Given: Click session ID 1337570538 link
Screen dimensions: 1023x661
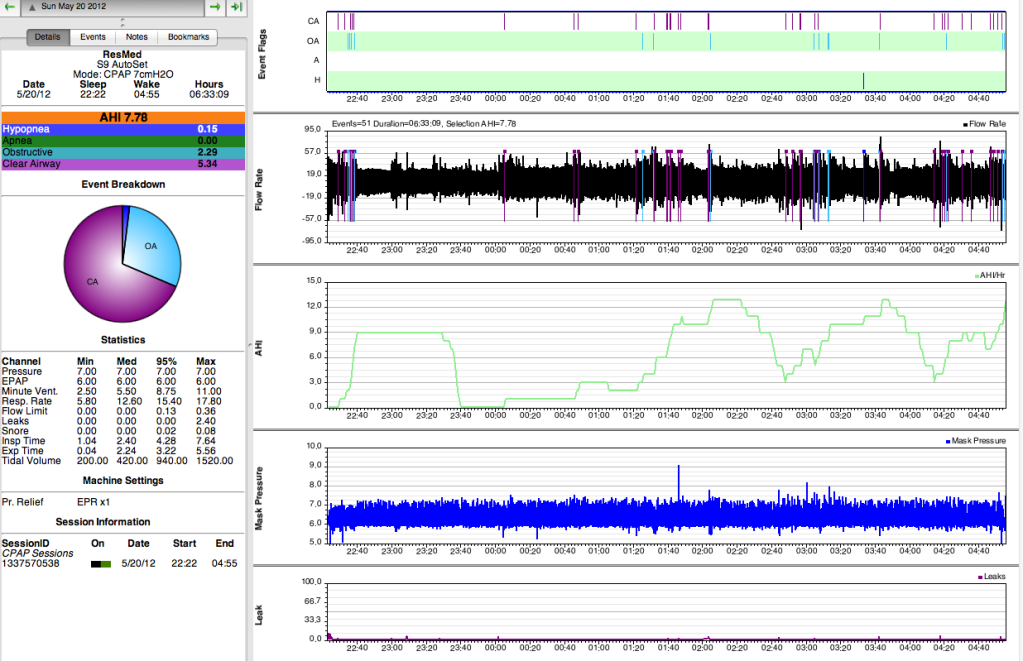Looking at the screenshot, I should click(x=30, y=564).
